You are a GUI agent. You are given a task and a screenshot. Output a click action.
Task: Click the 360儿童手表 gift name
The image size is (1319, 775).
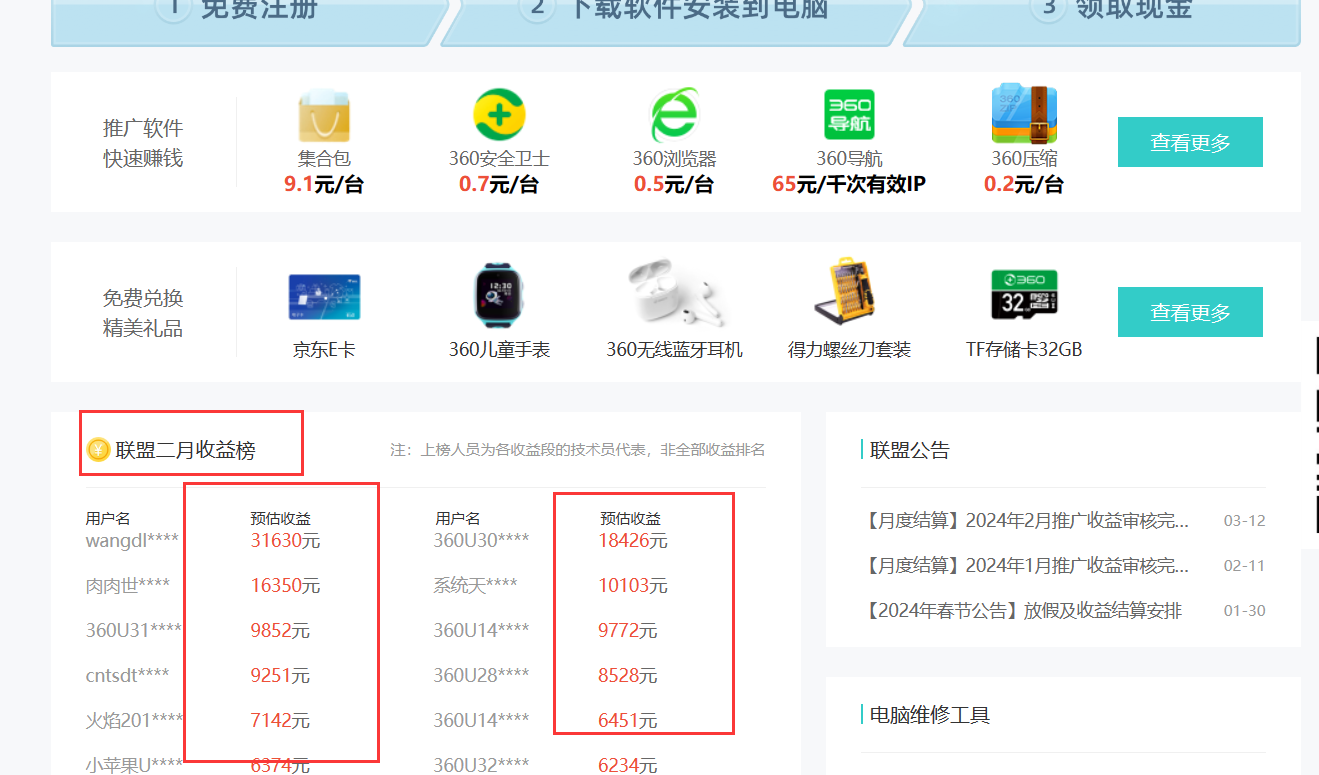tap(499, 350)
